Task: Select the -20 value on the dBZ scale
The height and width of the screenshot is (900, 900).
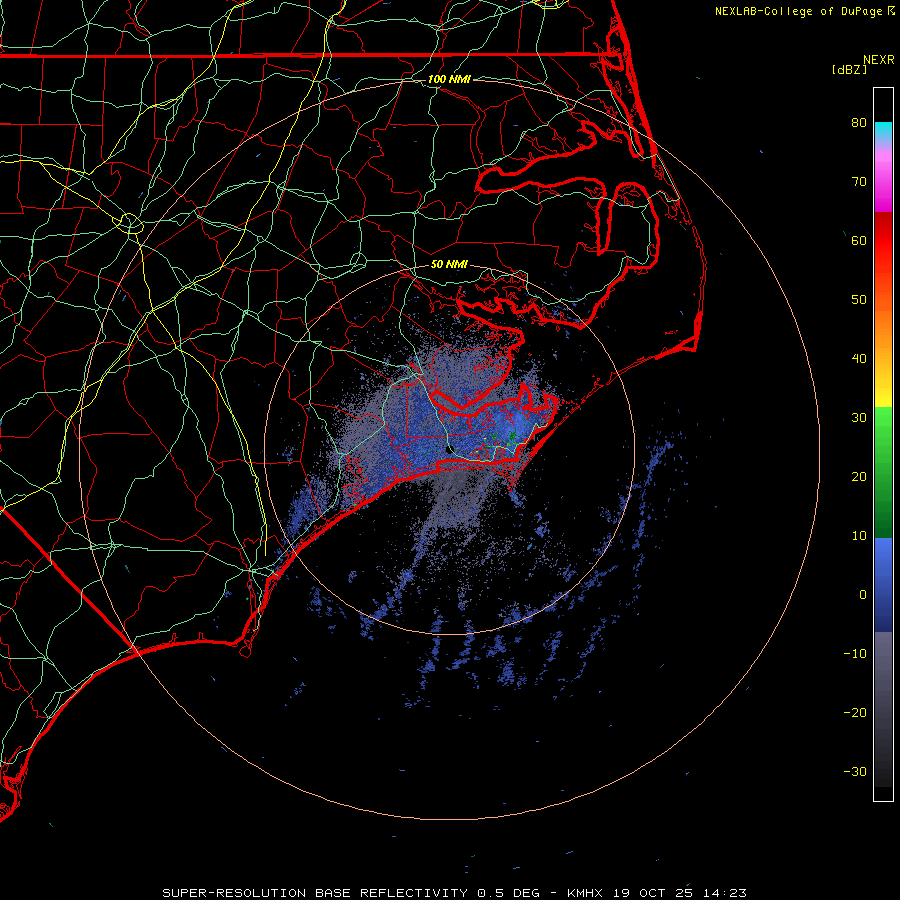Action: [x=855, y=713]
